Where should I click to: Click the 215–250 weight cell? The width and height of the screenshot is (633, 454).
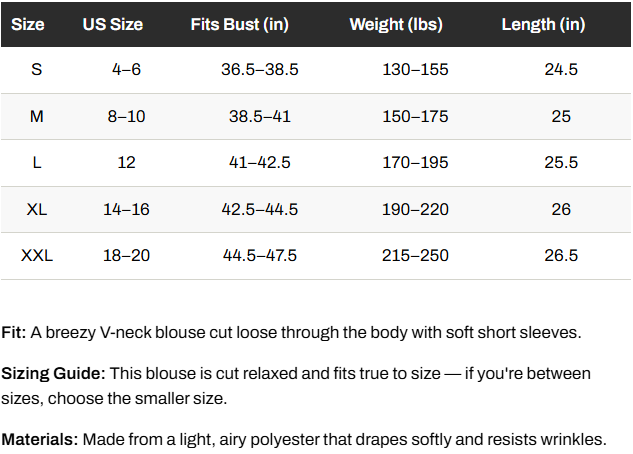415,255
